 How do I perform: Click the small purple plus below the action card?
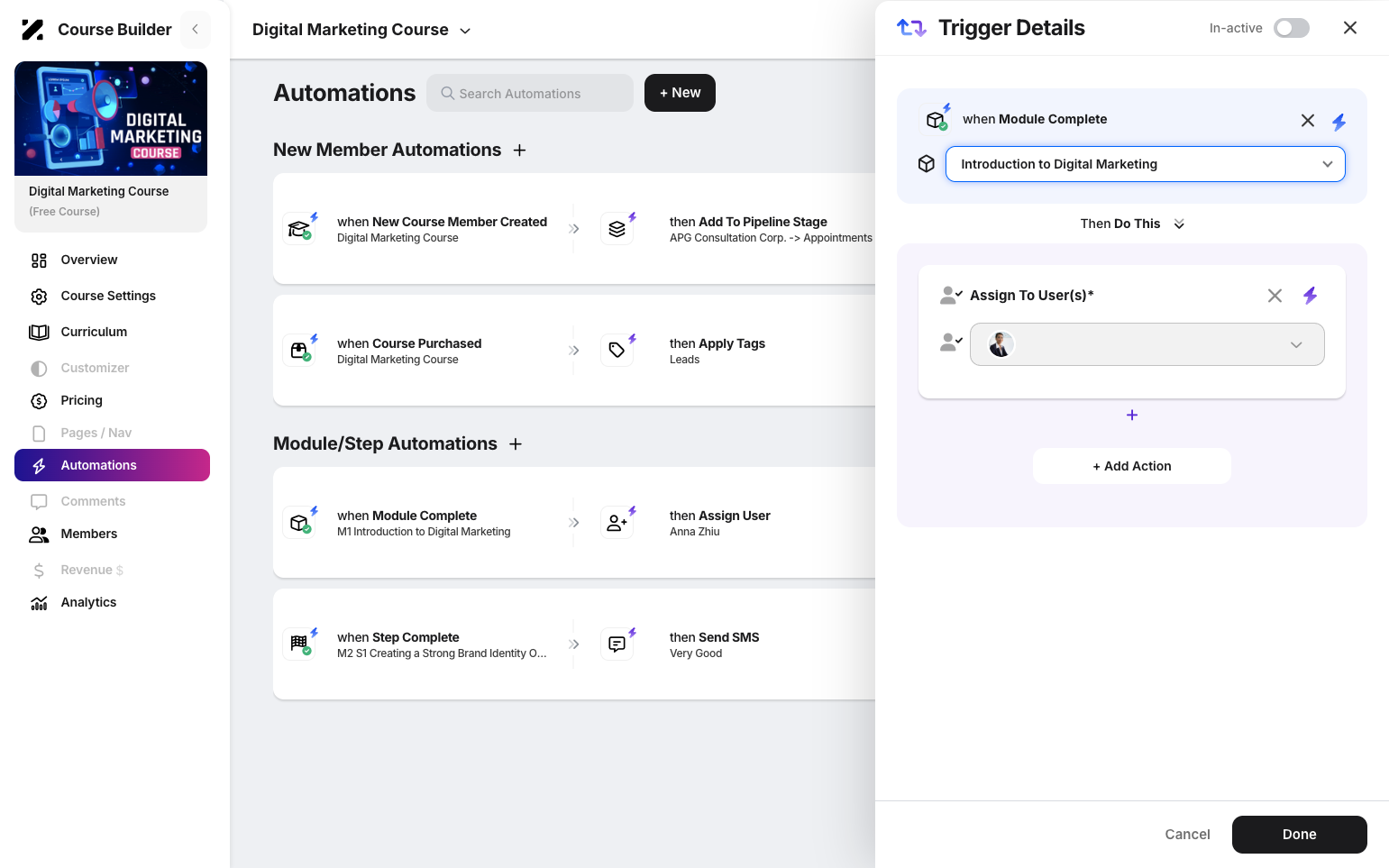pos(1132,415)
